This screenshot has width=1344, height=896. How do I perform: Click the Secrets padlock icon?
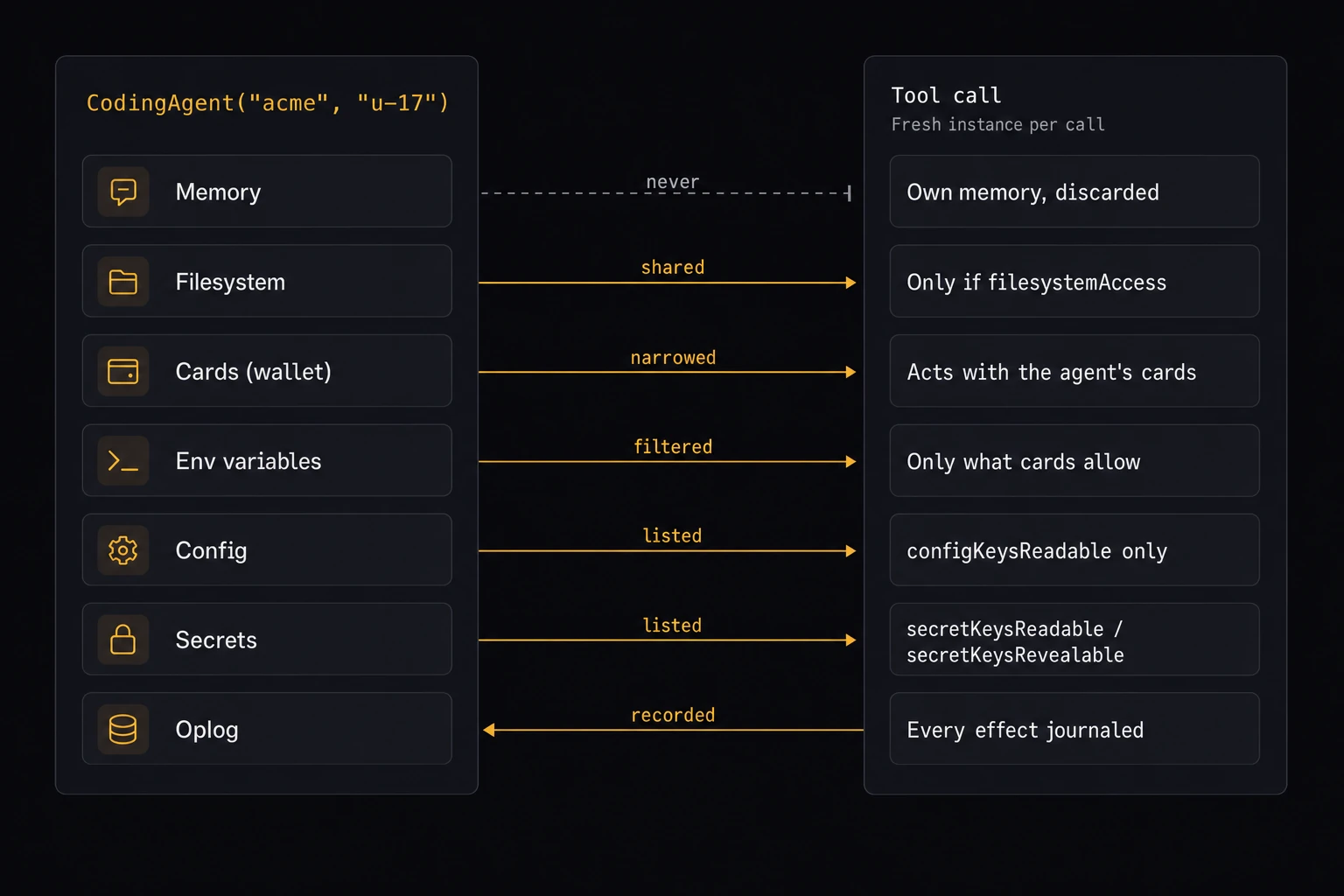pos(123,640)
